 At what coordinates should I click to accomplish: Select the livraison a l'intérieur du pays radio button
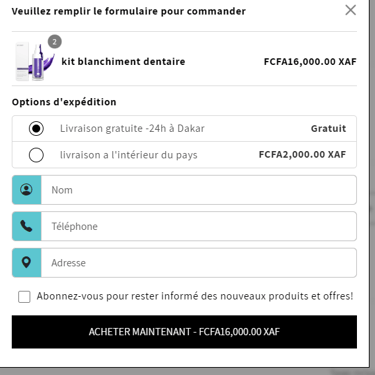(x=36, y=155)
